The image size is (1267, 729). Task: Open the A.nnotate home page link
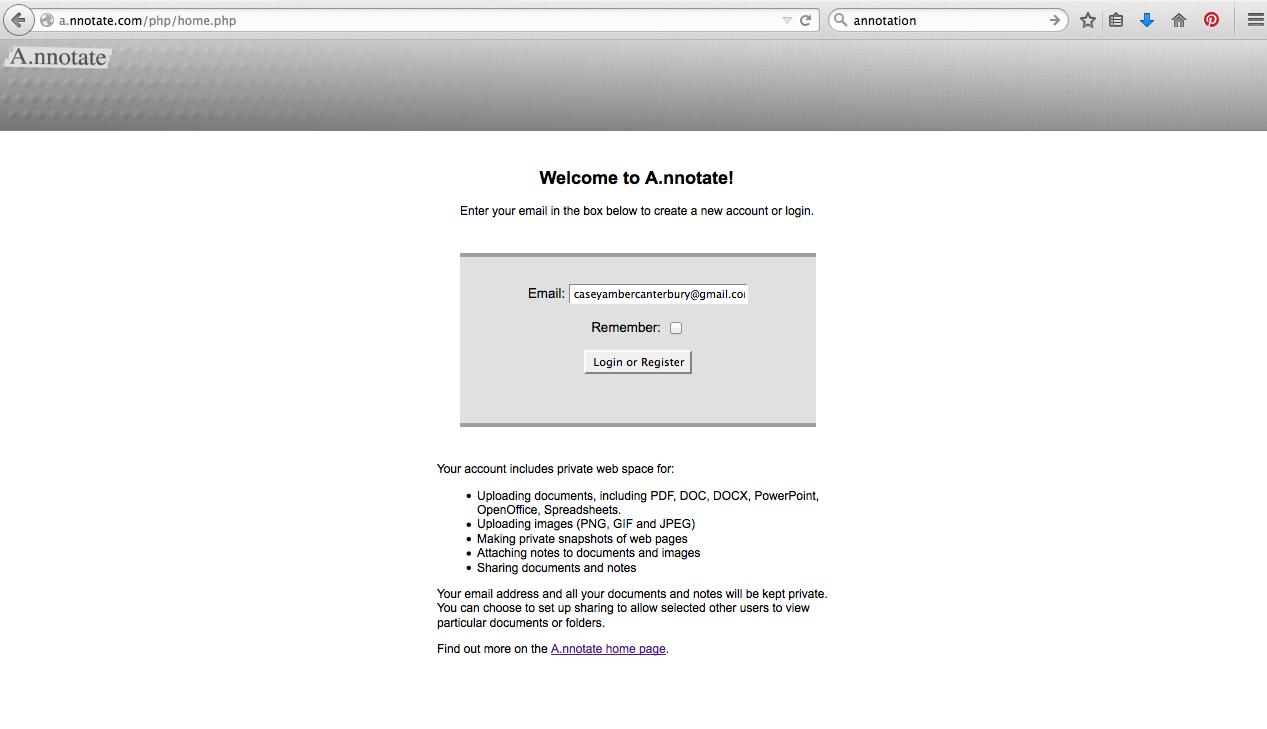(x=608, y=649)
